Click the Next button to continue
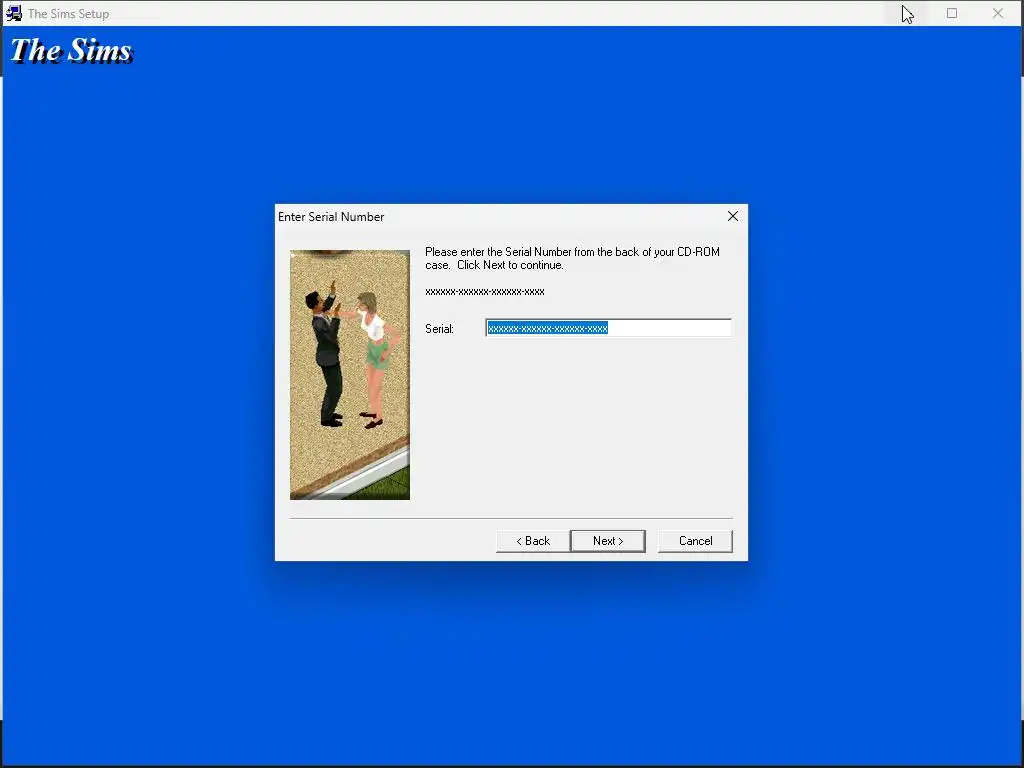The height and width of the screenshot is (768, 1024). pyautogui.click(x=608, y=541)
